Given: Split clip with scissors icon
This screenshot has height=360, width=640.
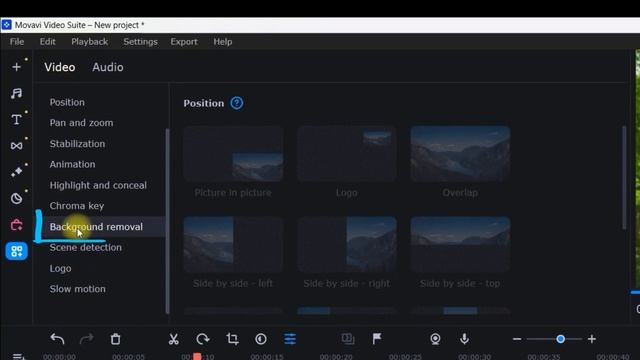Looking at the screenshot, I should (173, 339).
